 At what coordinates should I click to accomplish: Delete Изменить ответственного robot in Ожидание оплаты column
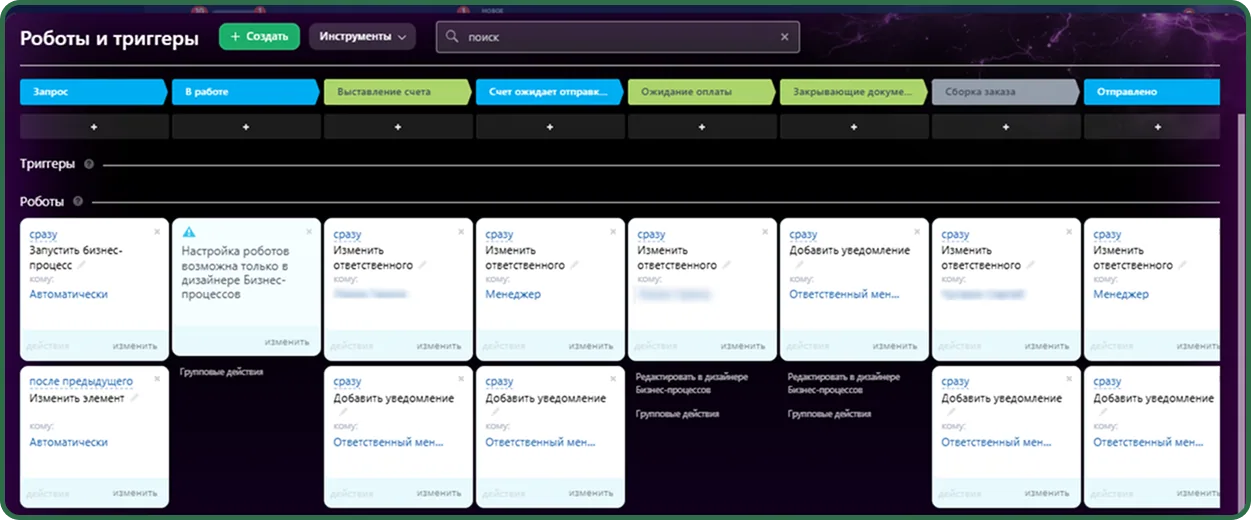point(765,231)
